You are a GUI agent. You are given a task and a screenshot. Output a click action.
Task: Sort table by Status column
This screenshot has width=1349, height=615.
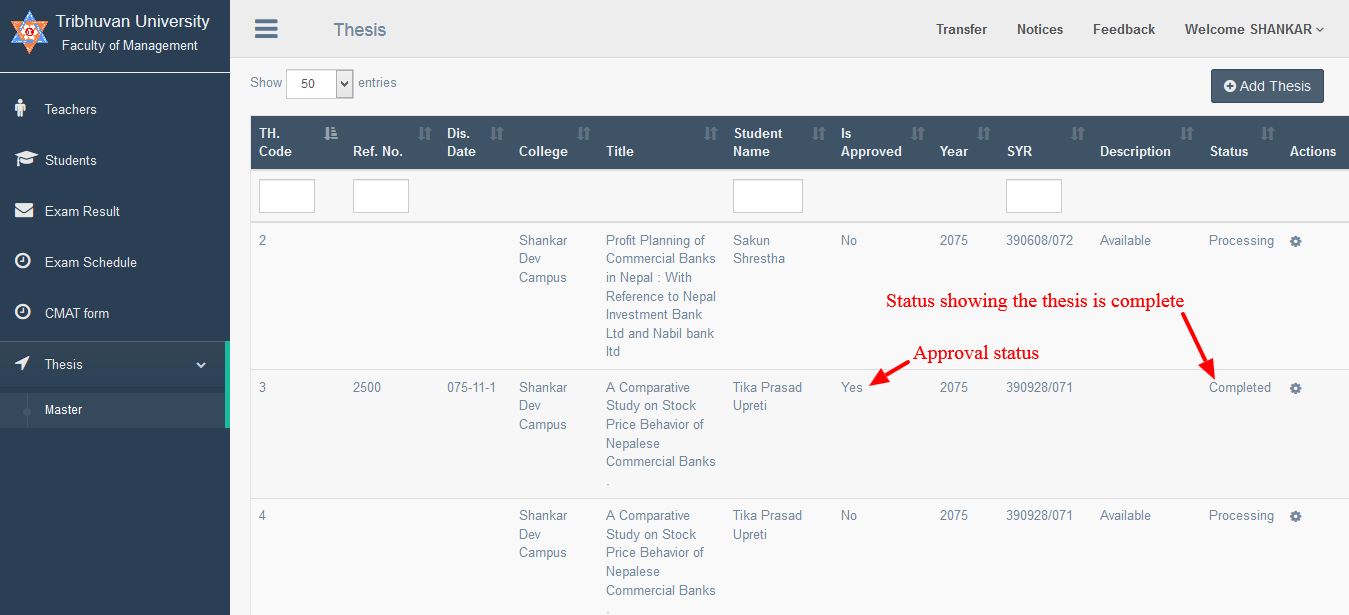point(1240,142)
